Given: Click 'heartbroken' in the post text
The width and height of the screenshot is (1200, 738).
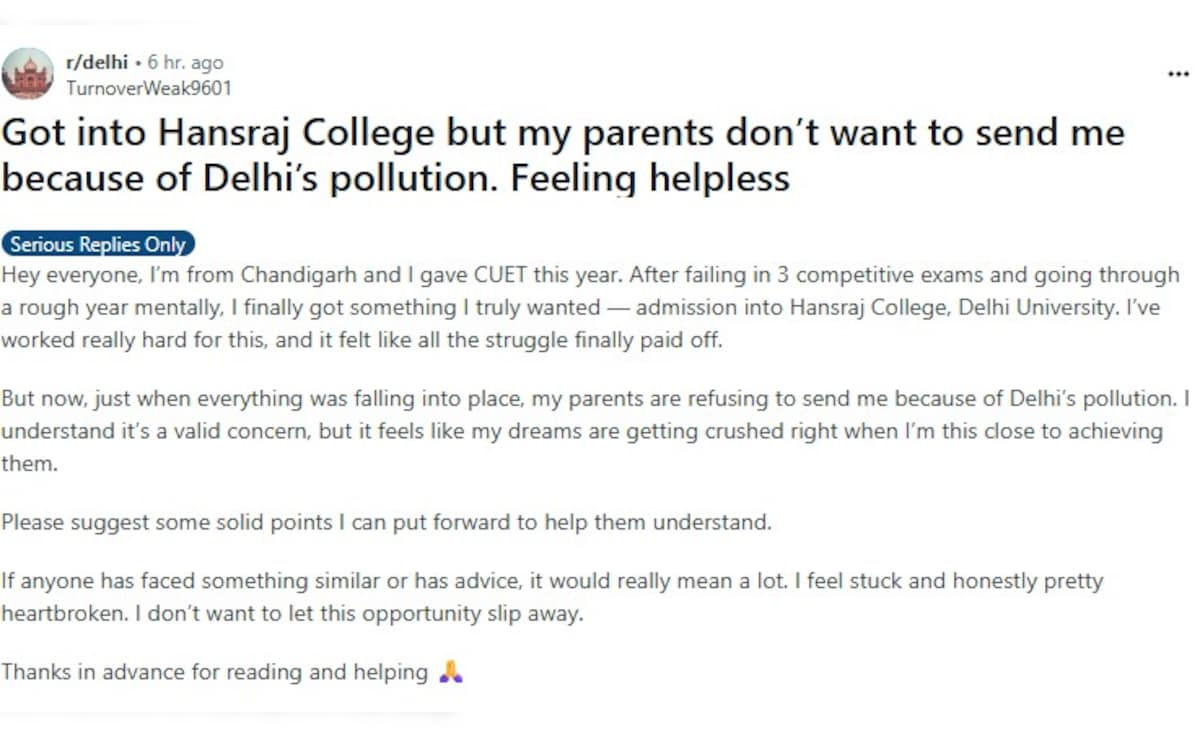Looking at the screenshot, I should (64, 613).
